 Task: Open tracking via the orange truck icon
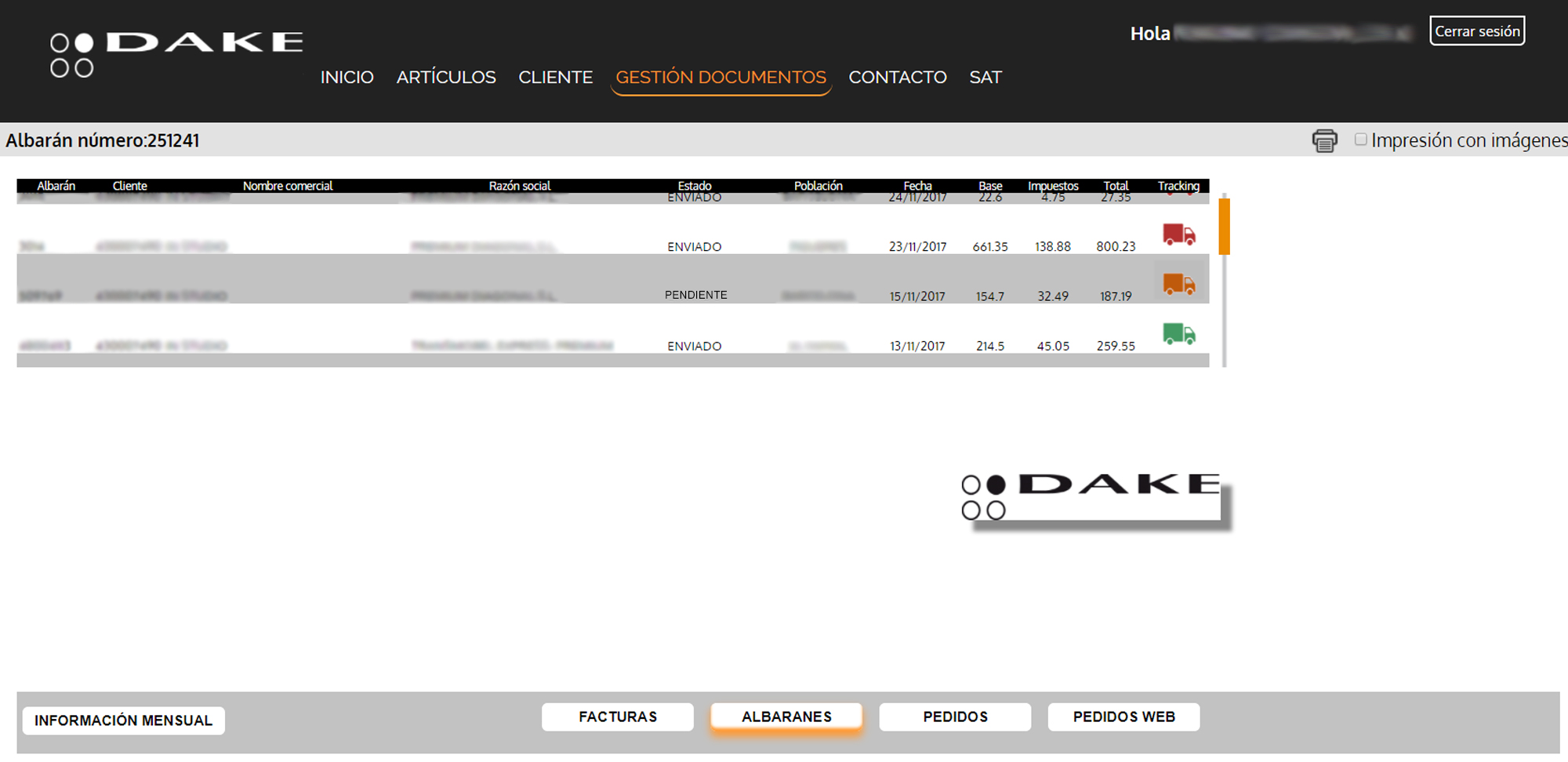tap(1178, 284)
